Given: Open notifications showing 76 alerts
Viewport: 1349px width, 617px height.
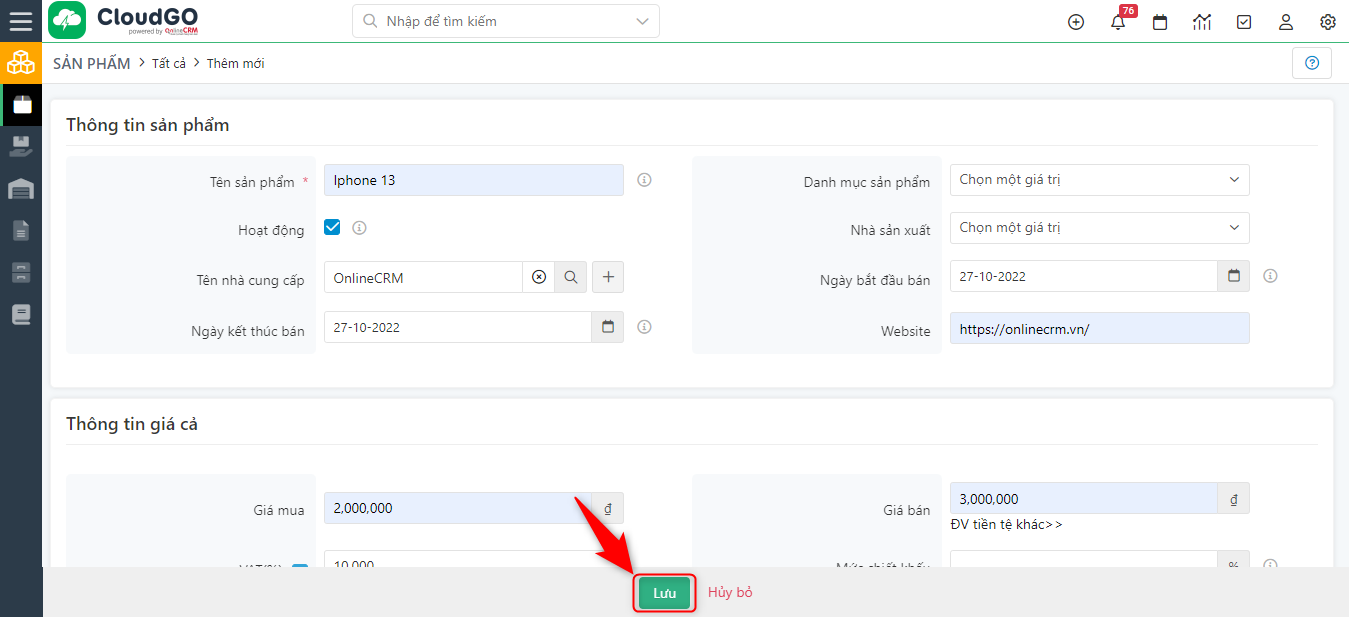Looking at the screenshot, I should 1117,21.
